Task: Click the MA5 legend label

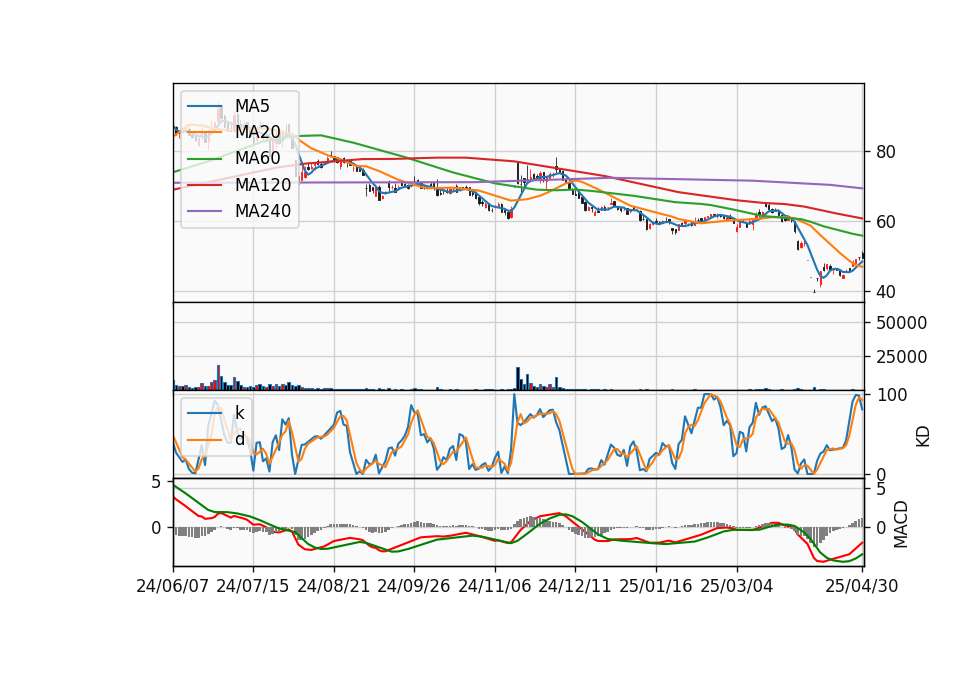Action: coord(252,106)
